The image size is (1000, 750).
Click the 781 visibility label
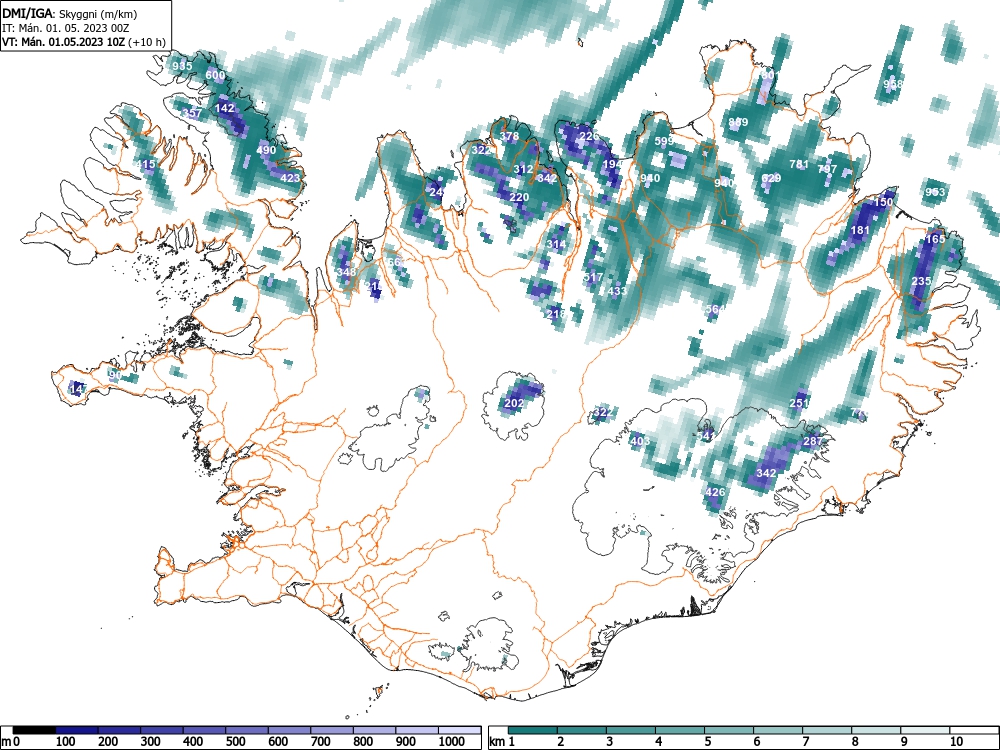(x=799, y=164)
